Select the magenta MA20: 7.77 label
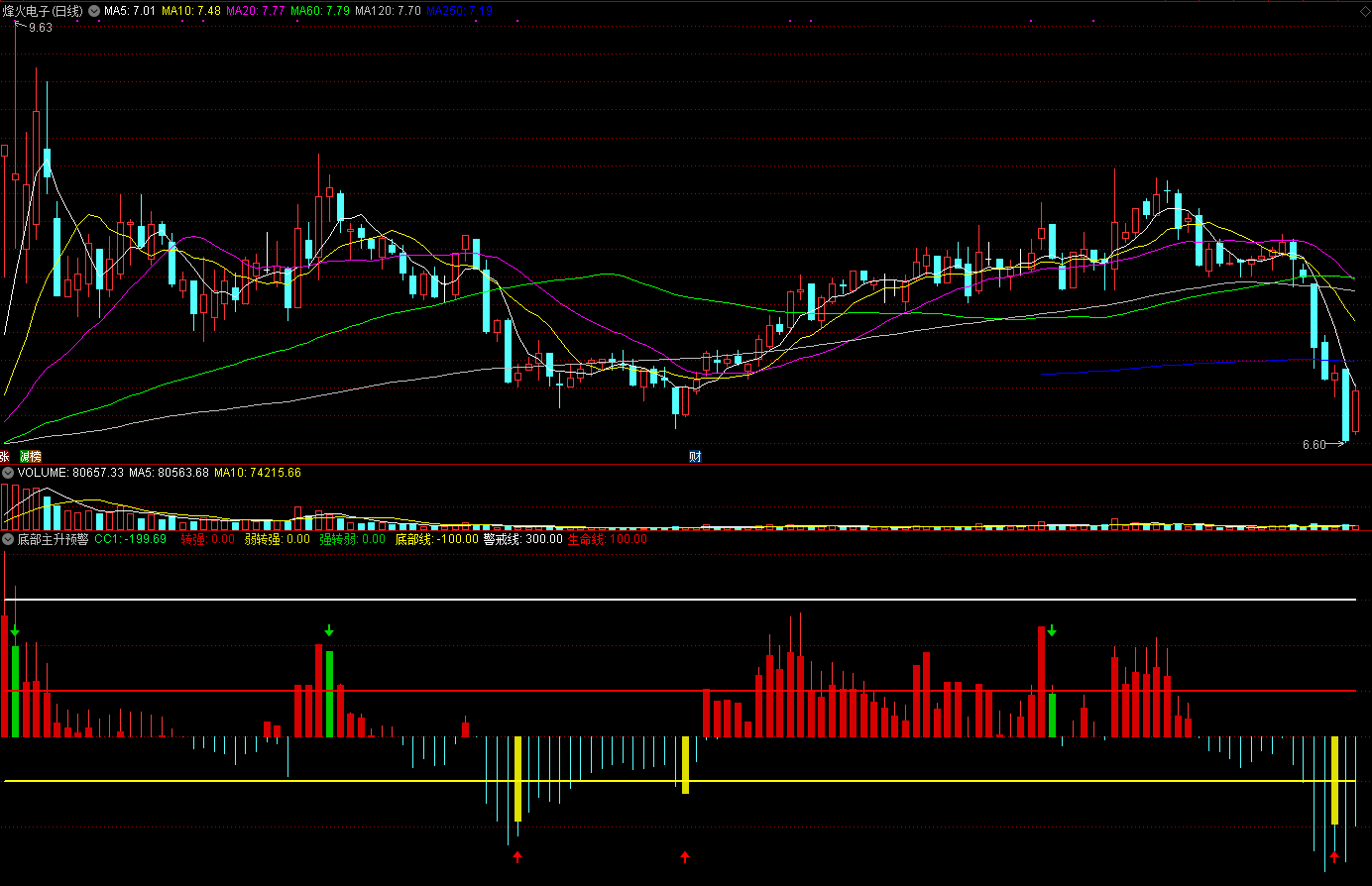The image size is (1372, 886). click(256, 11)
